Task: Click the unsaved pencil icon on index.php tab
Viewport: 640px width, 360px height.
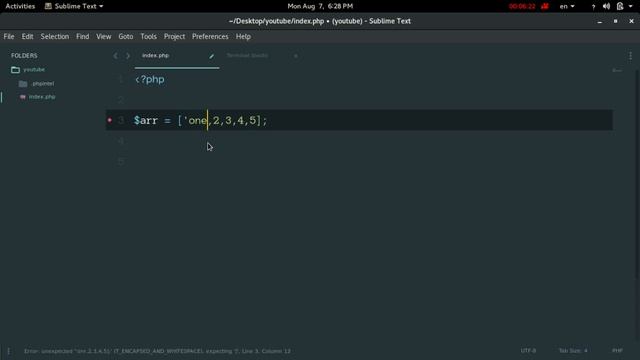Action: pyautogui.click(x=211, y=56)
